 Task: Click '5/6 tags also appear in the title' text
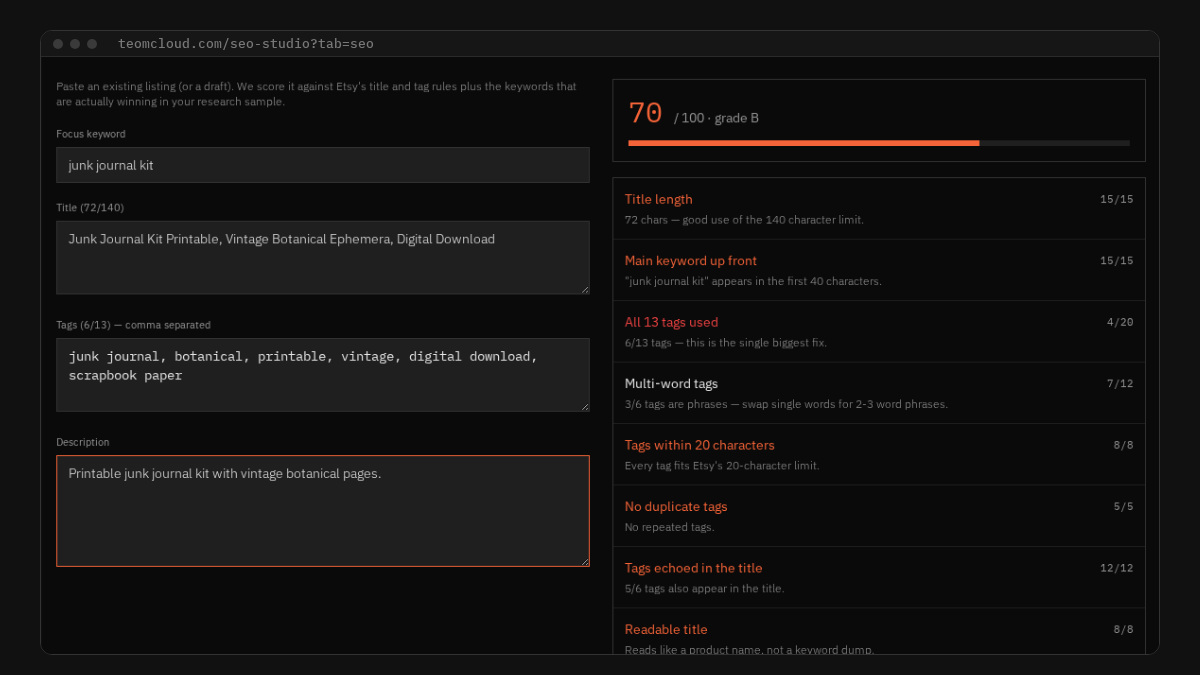coord(705,589)
